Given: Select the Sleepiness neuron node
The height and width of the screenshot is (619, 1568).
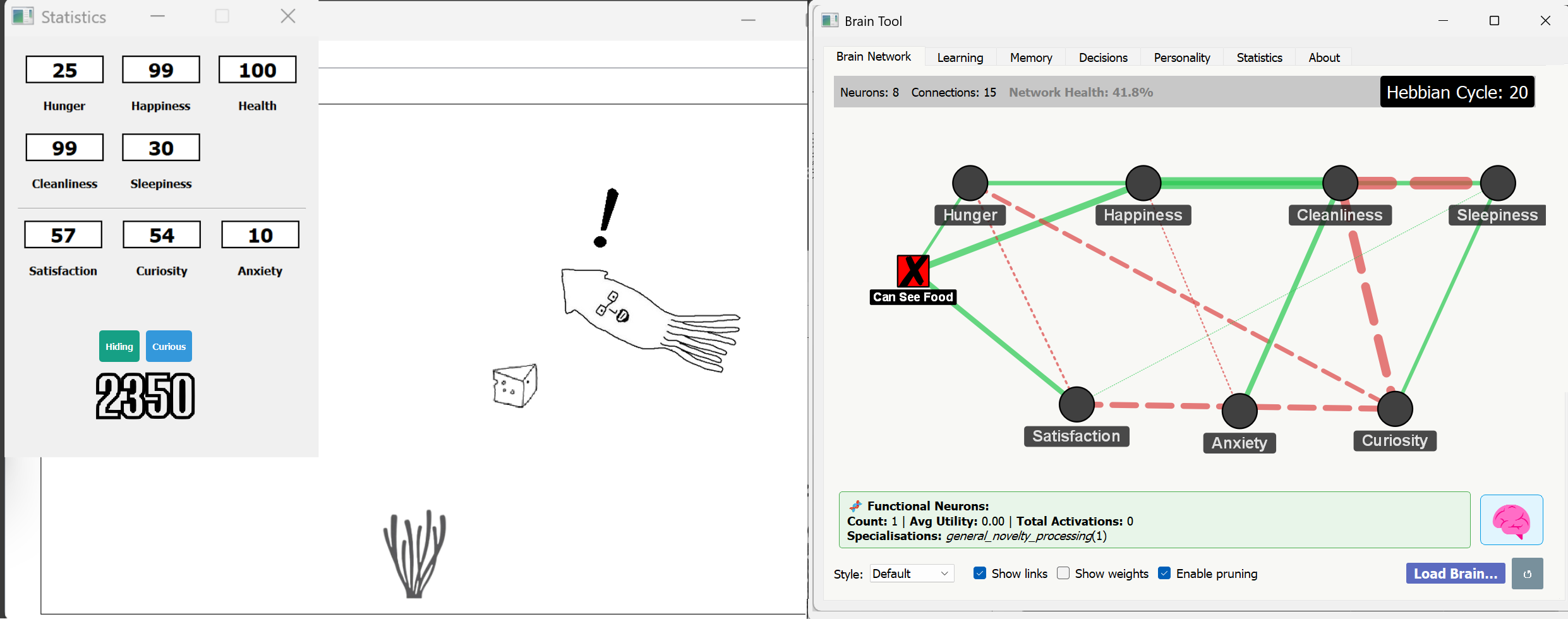Looking at the screenshot, I should click(1497, 182).
